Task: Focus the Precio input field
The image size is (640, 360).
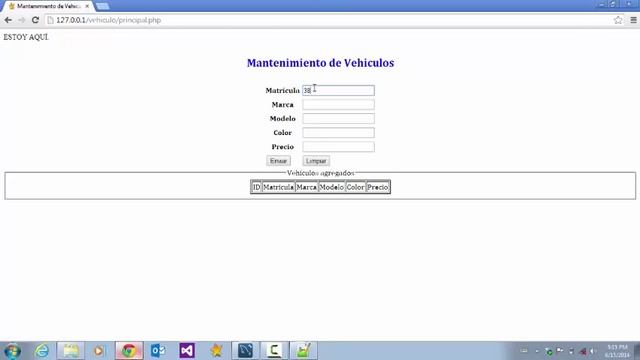Action: tap(338, 147)
